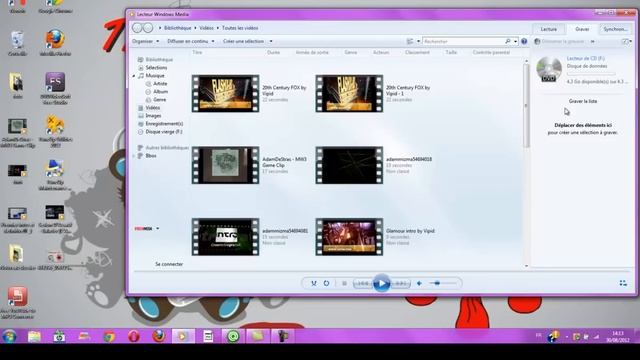
Task: Mute the player volume speaker icon
Action: [419, 283]
